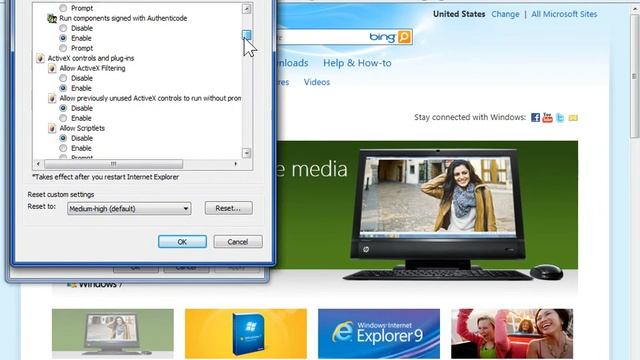Image resolution: width=640 pixels, height=360 pixels.
Task: Click the settings list scroll down arrow
Action: [246, 153]
